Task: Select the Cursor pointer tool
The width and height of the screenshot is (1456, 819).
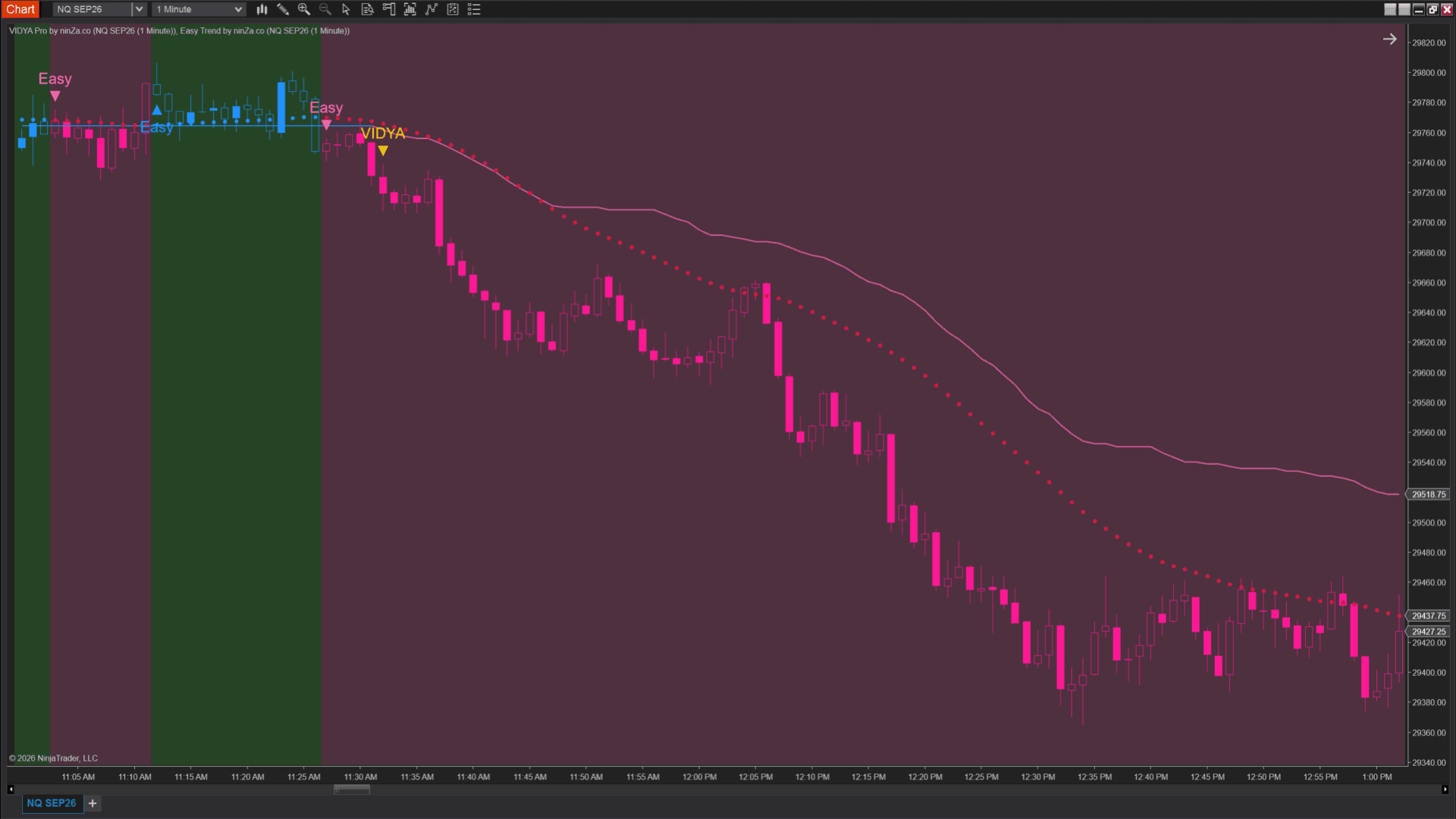Action: tap(346, 9)
